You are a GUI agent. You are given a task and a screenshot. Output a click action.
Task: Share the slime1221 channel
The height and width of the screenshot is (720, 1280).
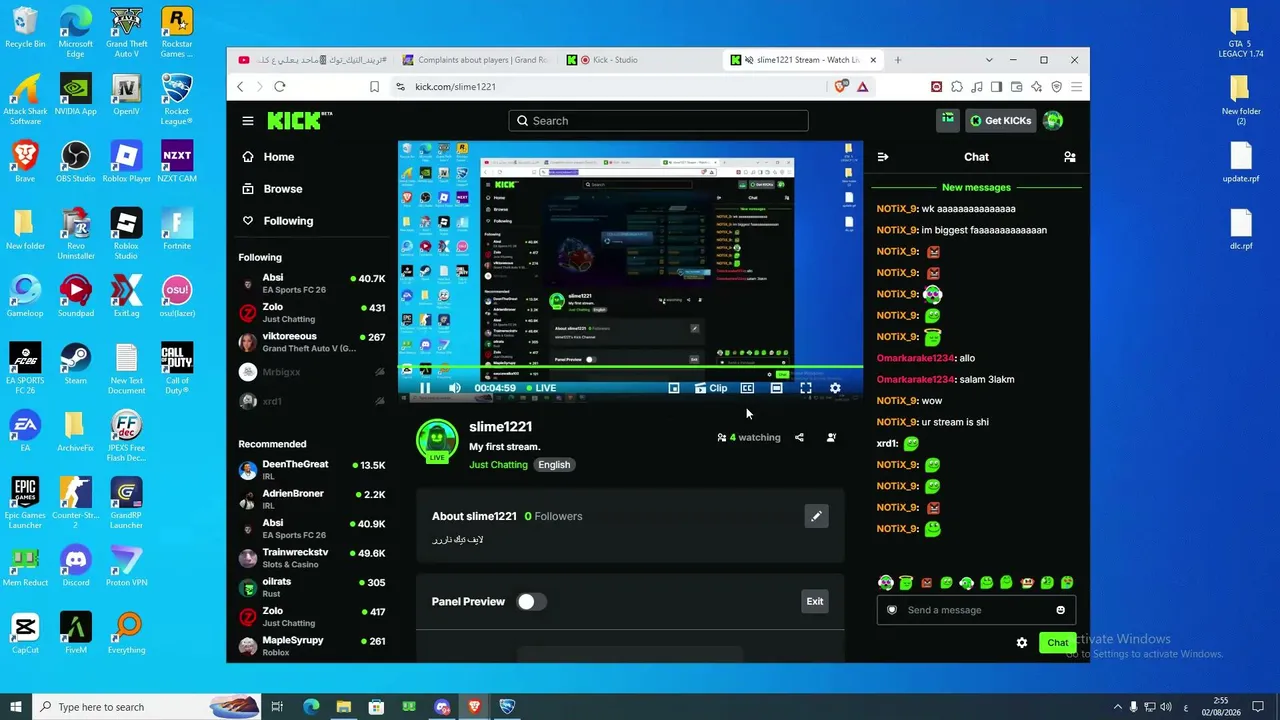coord(799,437)
